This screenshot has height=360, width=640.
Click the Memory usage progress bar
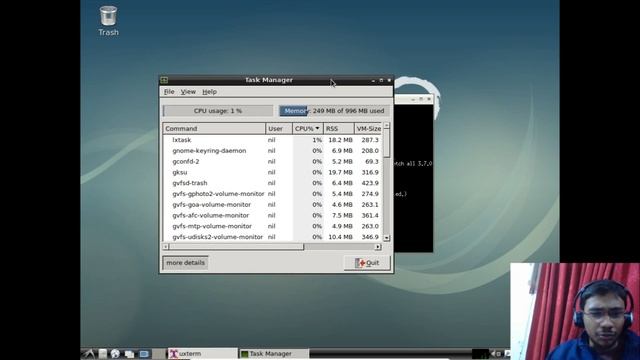334,111
